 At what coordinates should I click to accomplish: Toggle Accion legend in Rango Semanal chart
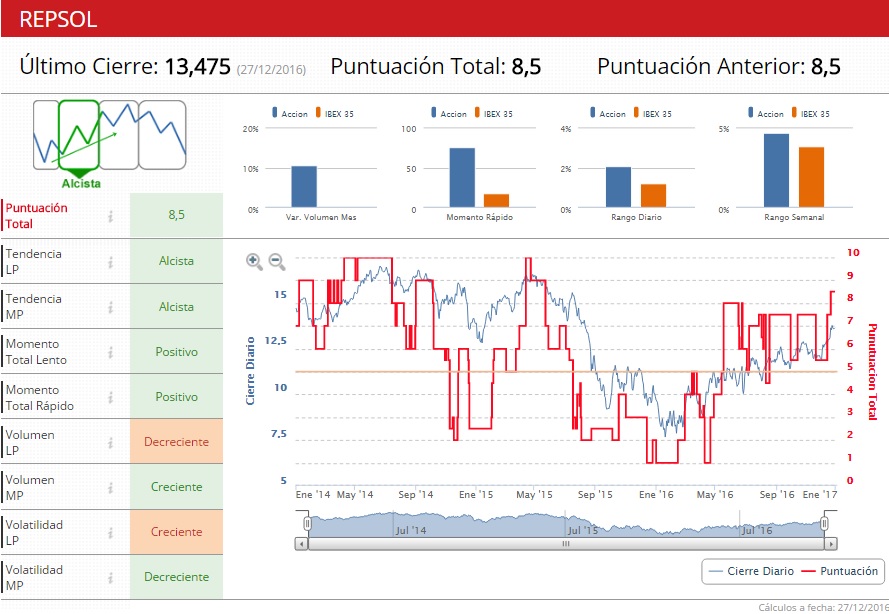[765, 113]
